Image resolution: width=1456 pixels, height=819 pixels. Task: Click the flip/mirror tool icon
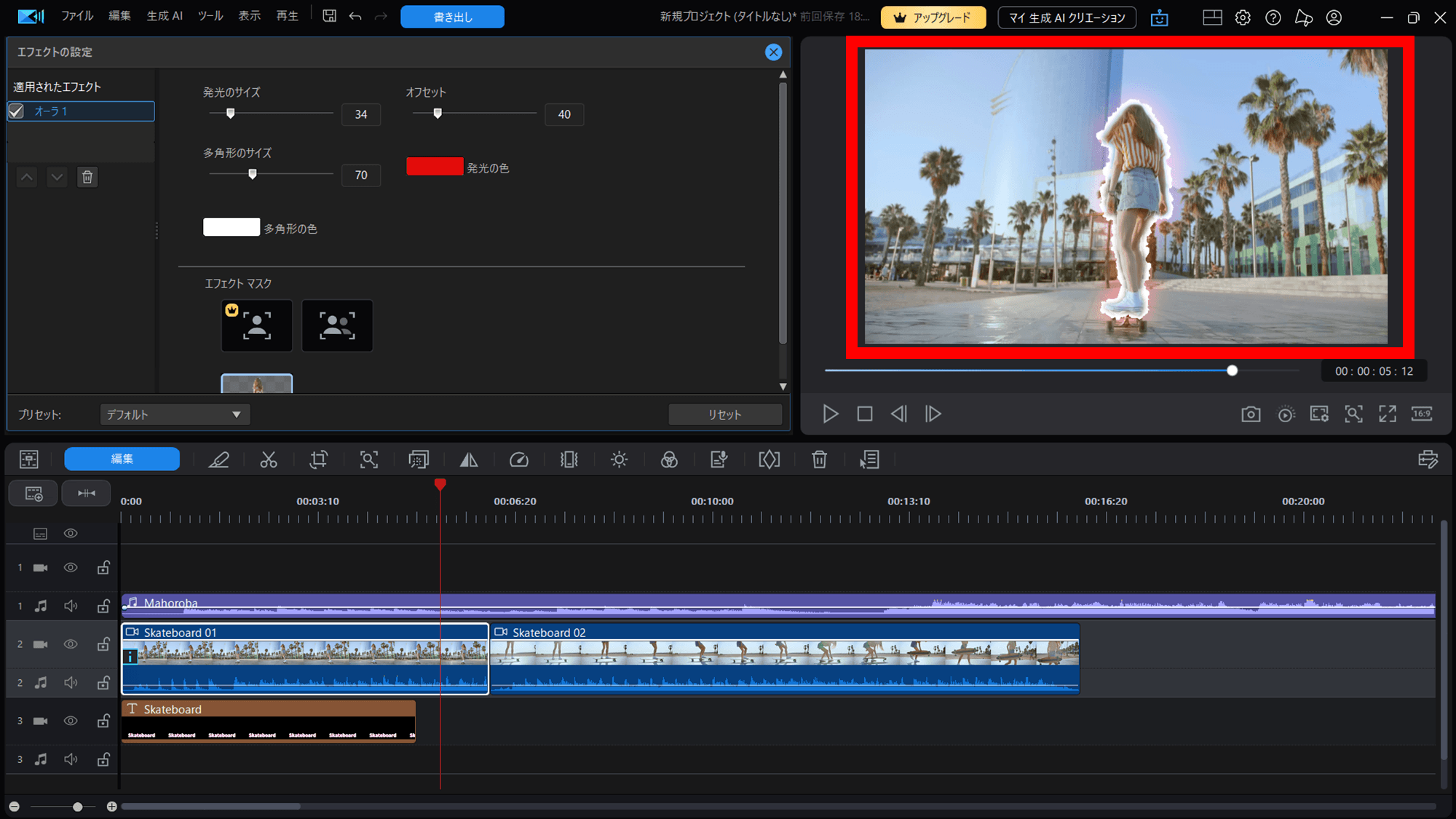[469, 459]
